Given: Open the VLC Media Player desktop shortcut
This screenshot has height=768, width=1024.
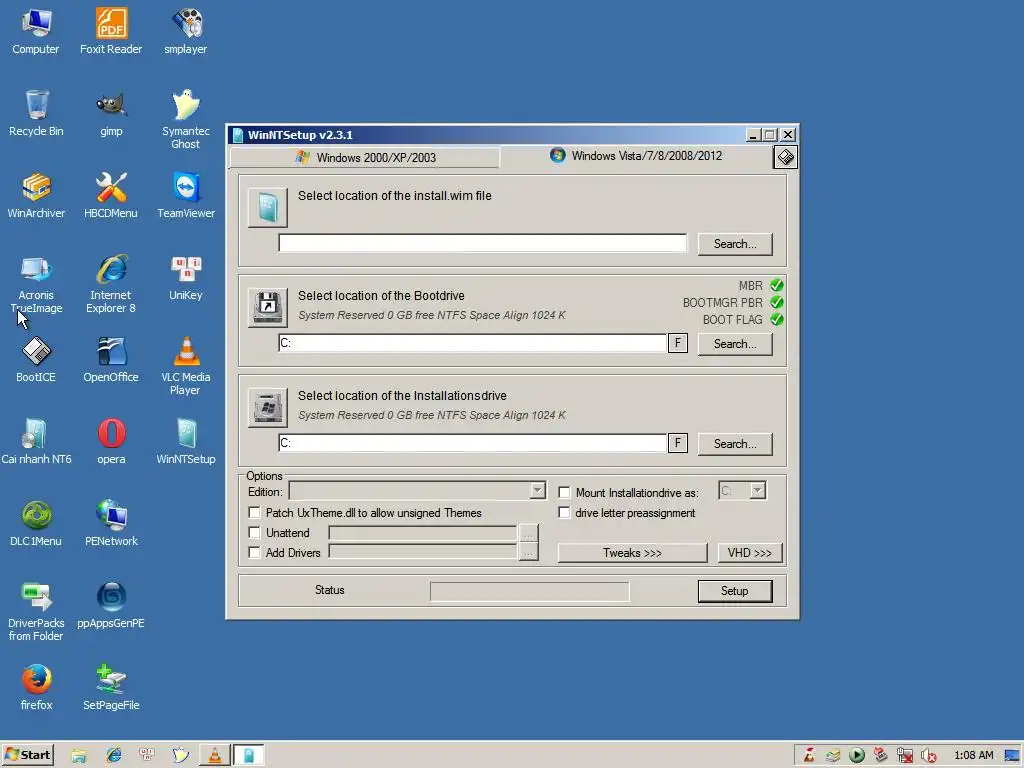Looking at the screenshot, I should (186, 366).
